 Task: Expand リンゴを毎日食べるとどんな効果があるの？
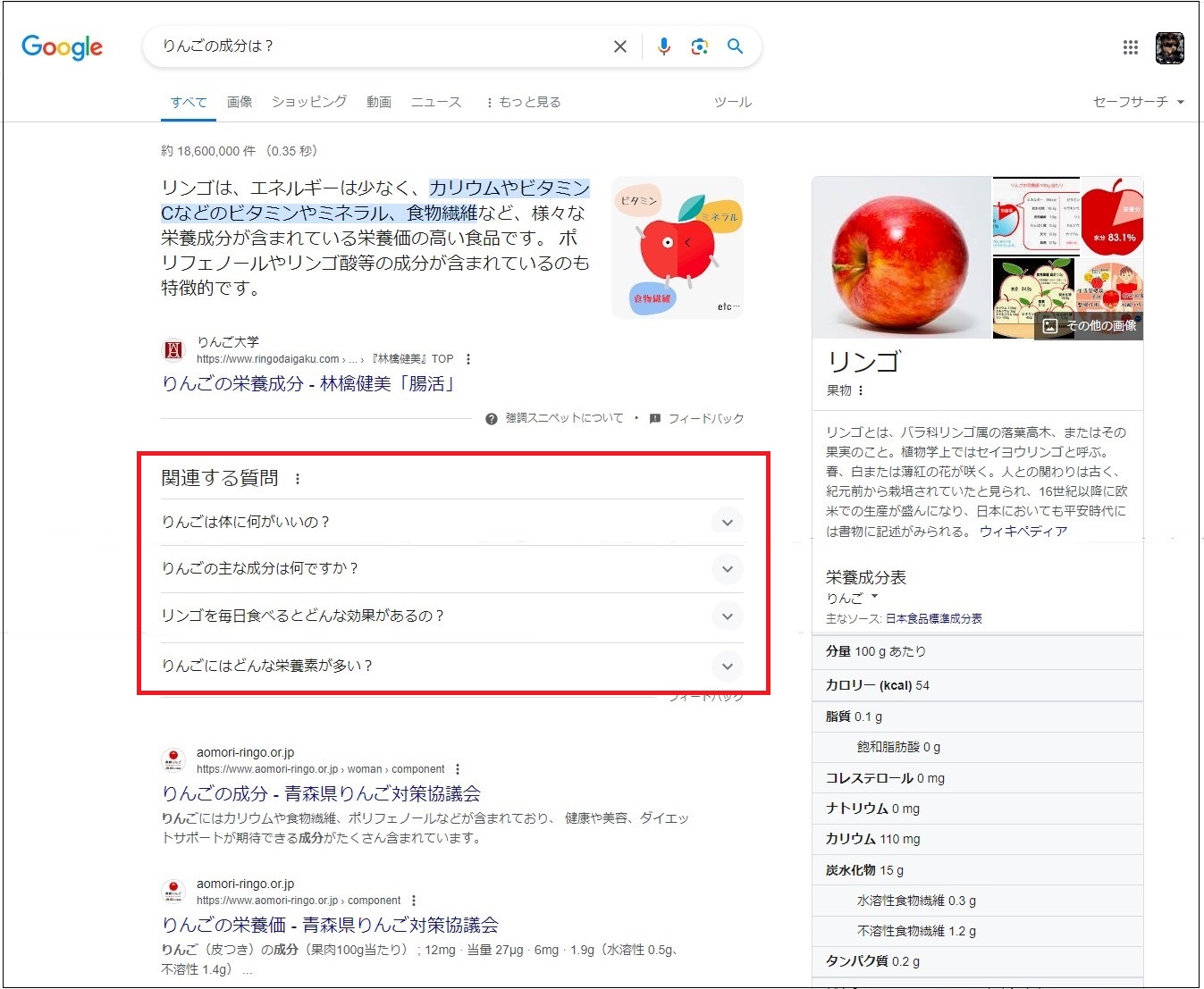coord(452,616)
